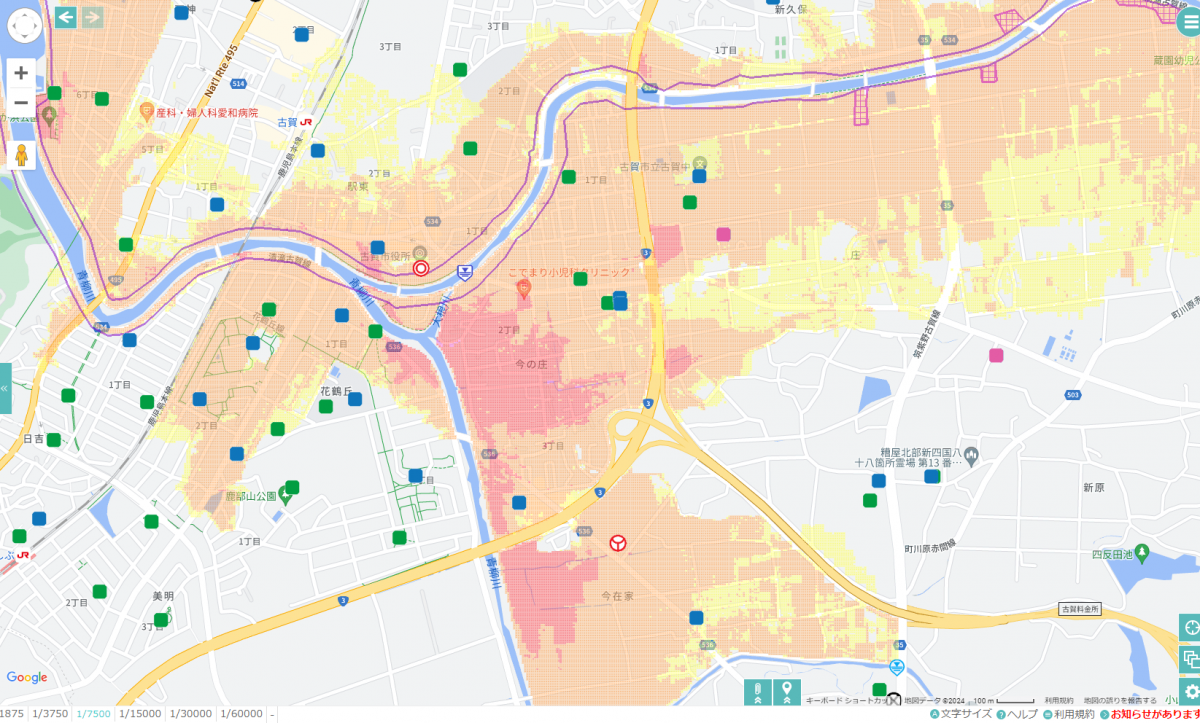Click the bus station icon near 大根川
The height and width of the screenshot is (723, 1200).
[465, 272]
